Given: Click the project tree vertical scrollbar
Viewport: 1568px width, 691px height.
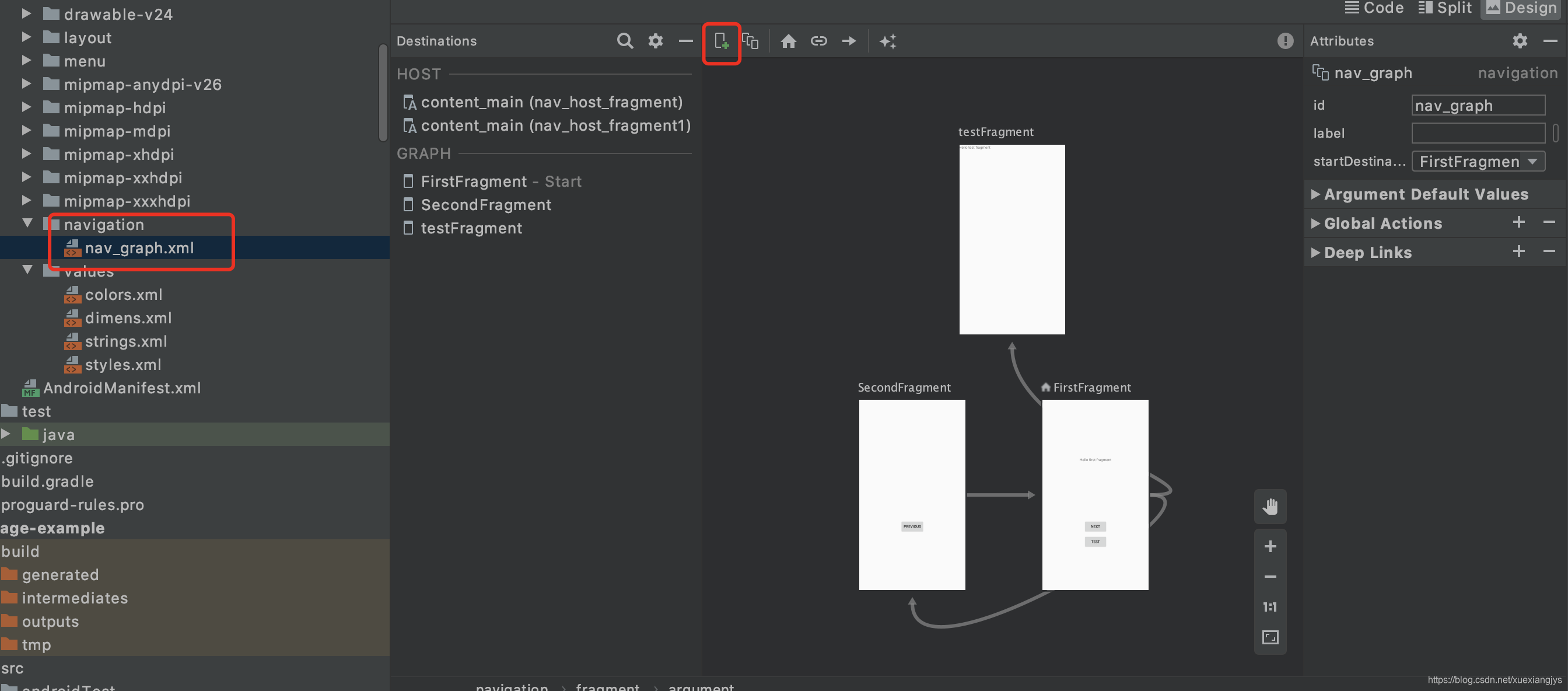Looking at the screenshot, I should [x=383, y=93].
